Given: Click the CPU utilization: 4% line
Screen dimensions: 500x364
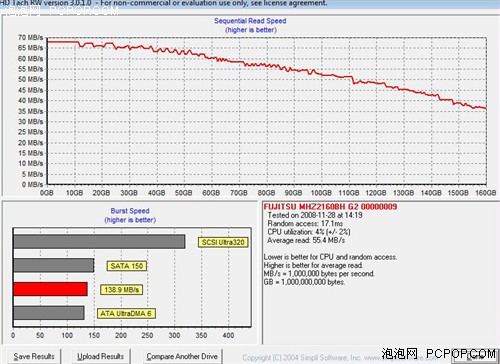Looking at the screenshot, I should (309, 232).
